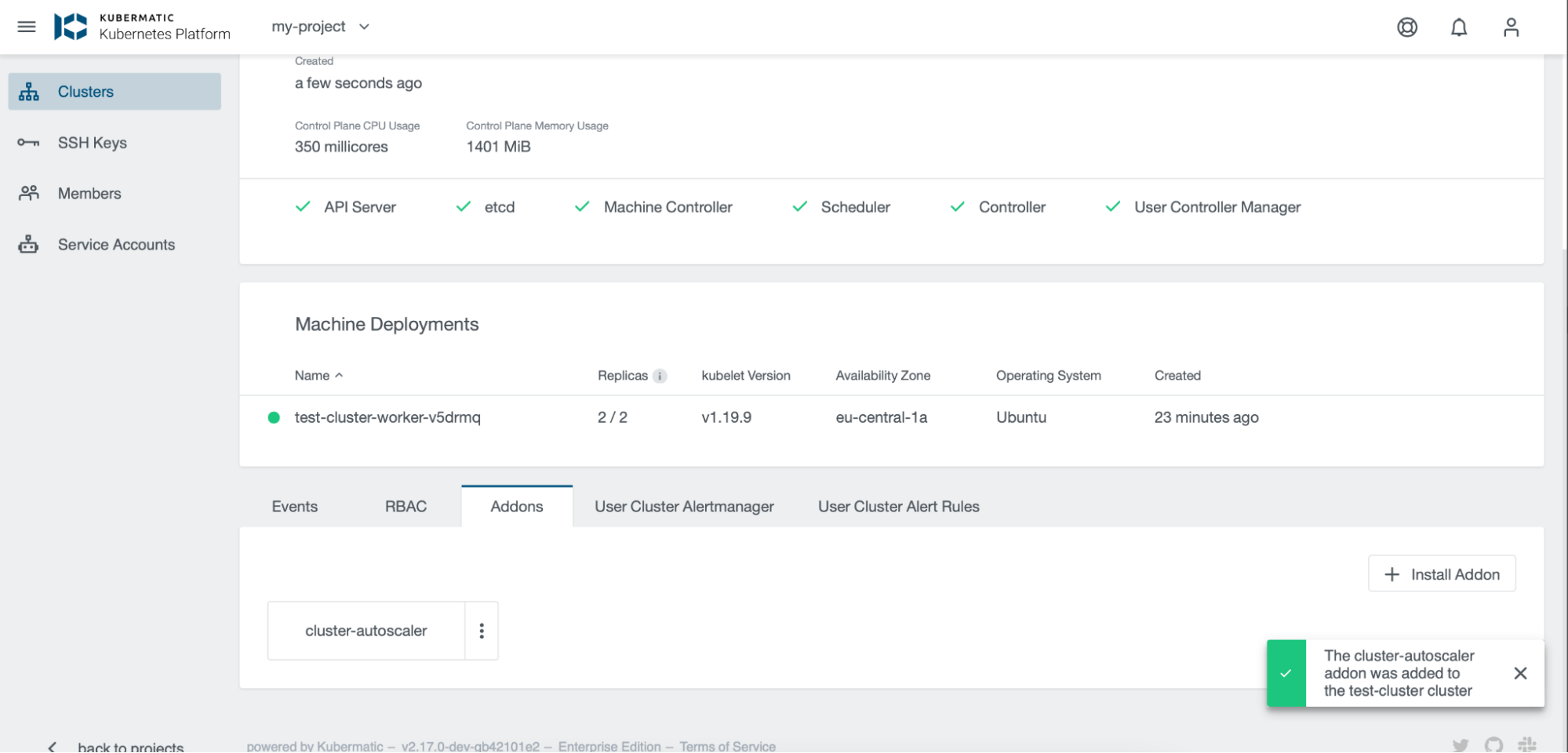
Task: Switch to the Events tab
Action: [294, 506]
